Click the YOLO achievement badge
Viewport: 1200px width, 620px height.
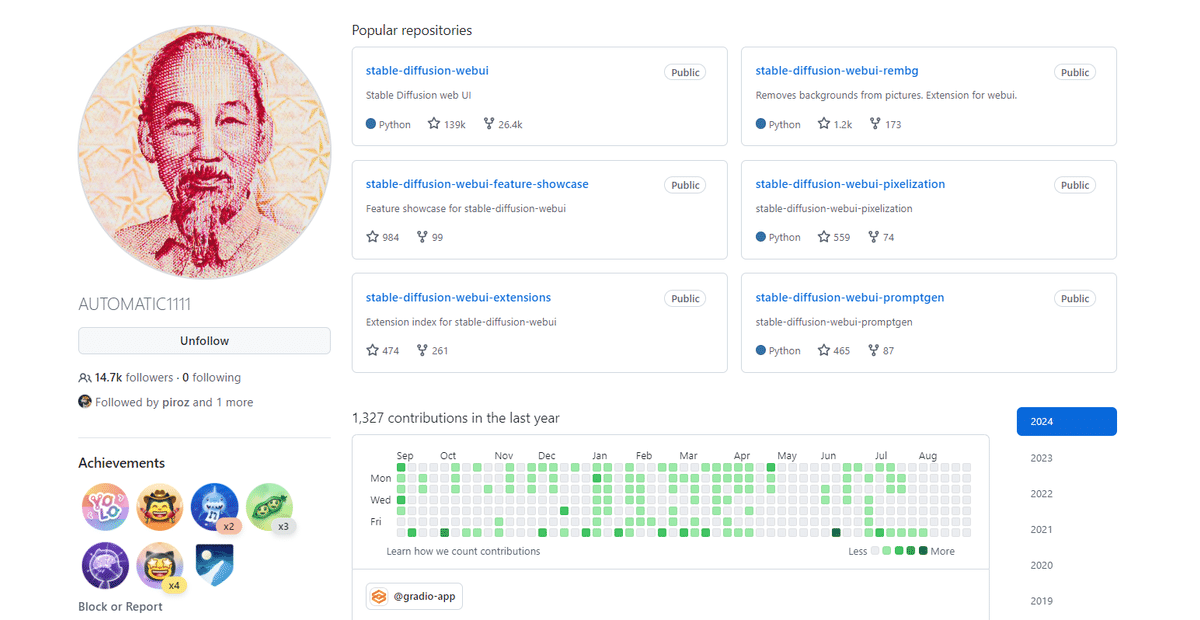click(105, 507)
